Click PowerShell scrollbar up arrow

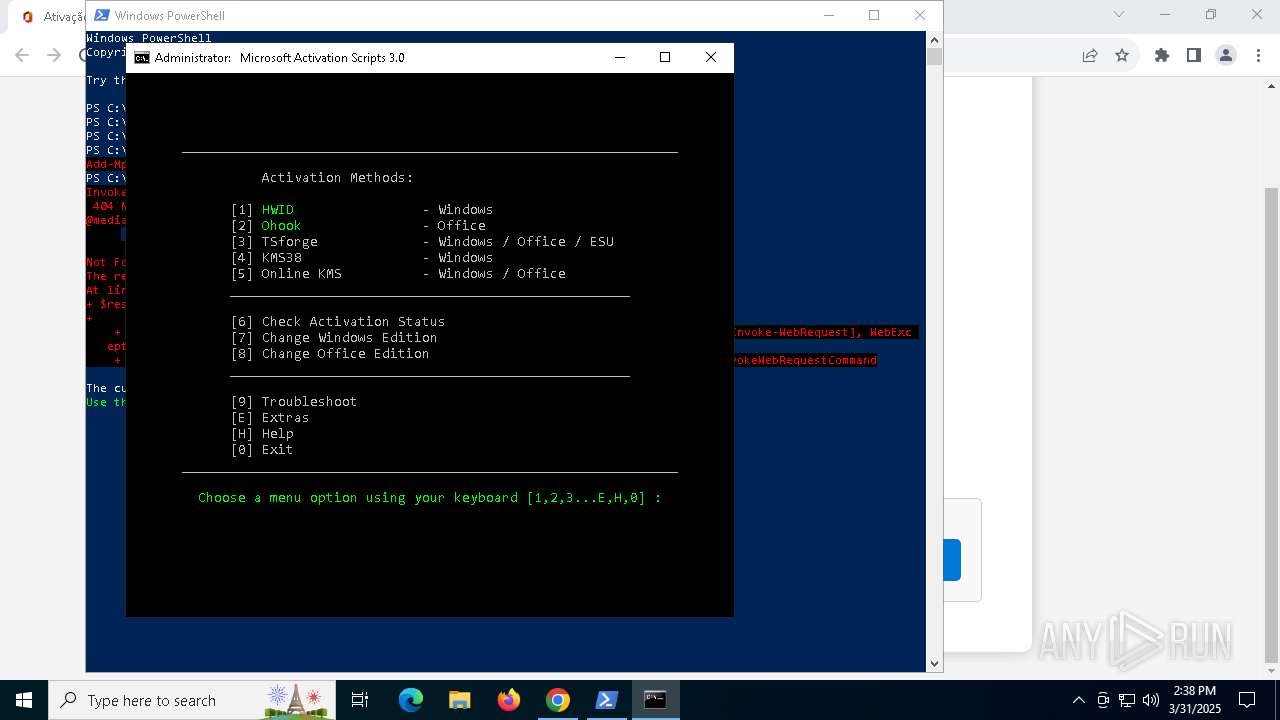(934, 40)
